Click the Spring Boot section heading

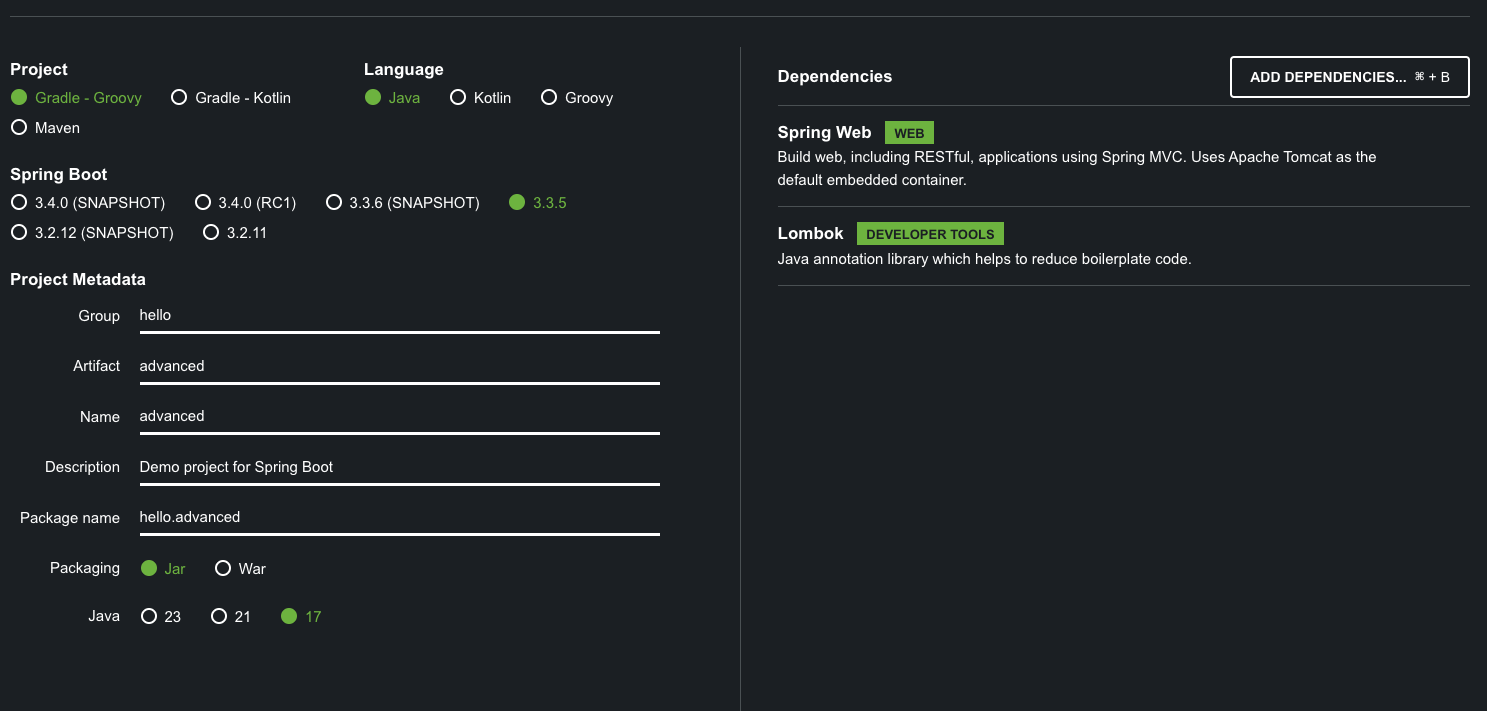tap(59, 175)
